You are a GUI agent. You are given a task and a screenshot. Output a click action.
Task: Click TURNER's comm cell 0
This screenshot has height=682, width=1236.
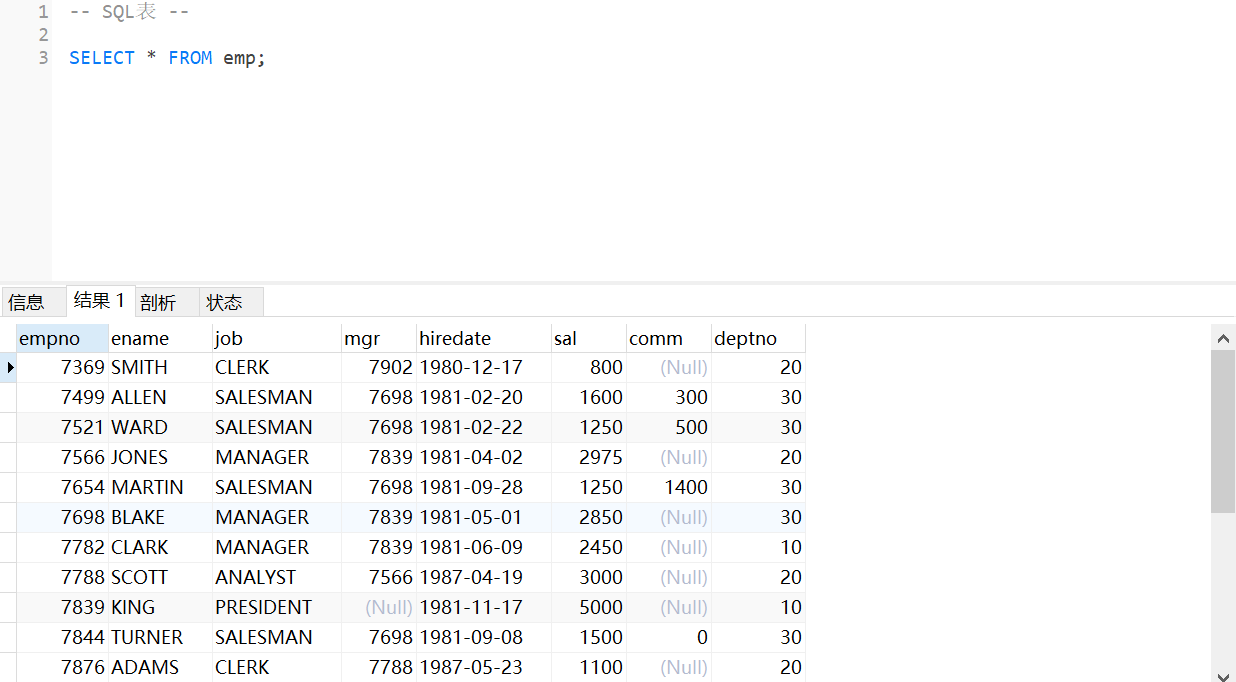pyautogui.click(x=669, y=637)
